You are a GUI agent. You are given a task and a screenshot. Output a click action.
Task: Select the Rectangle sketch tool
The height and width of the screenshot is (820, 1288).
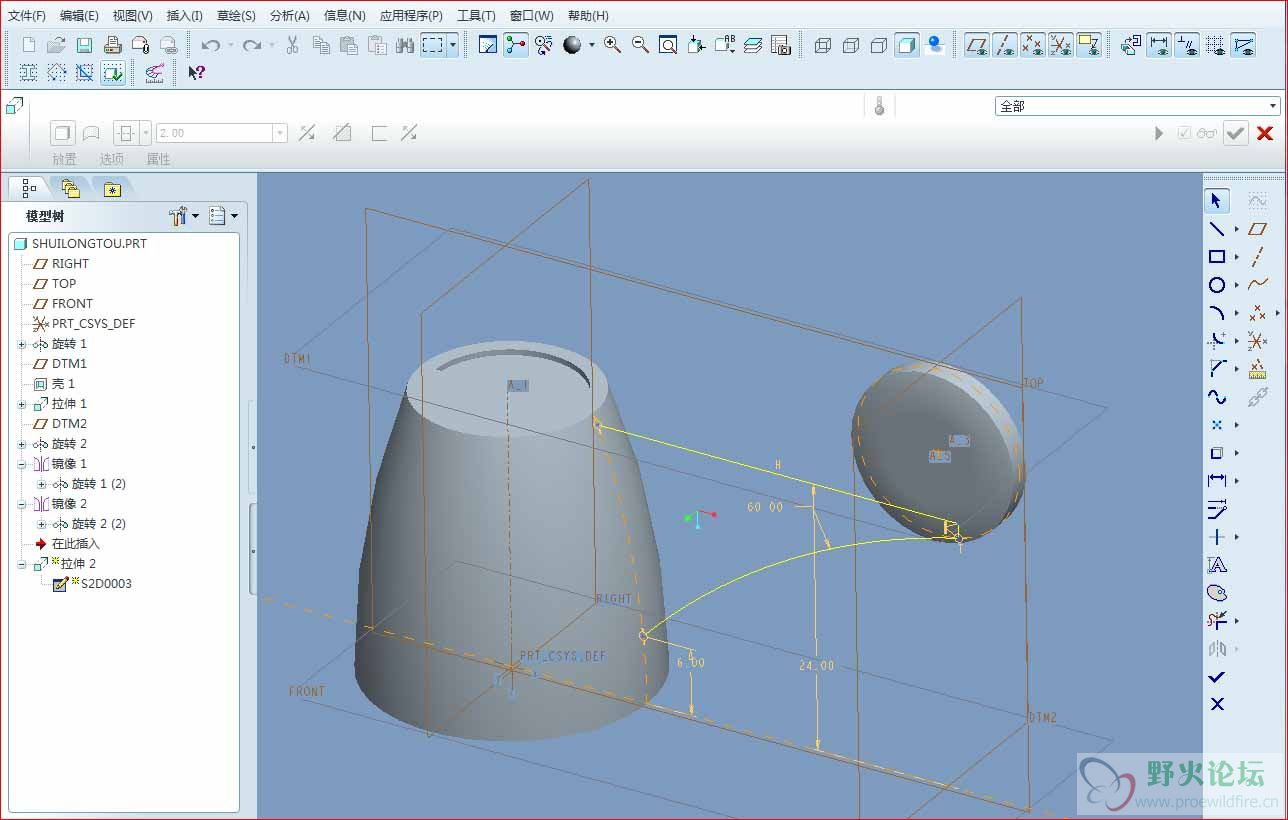coord(1217,257)
